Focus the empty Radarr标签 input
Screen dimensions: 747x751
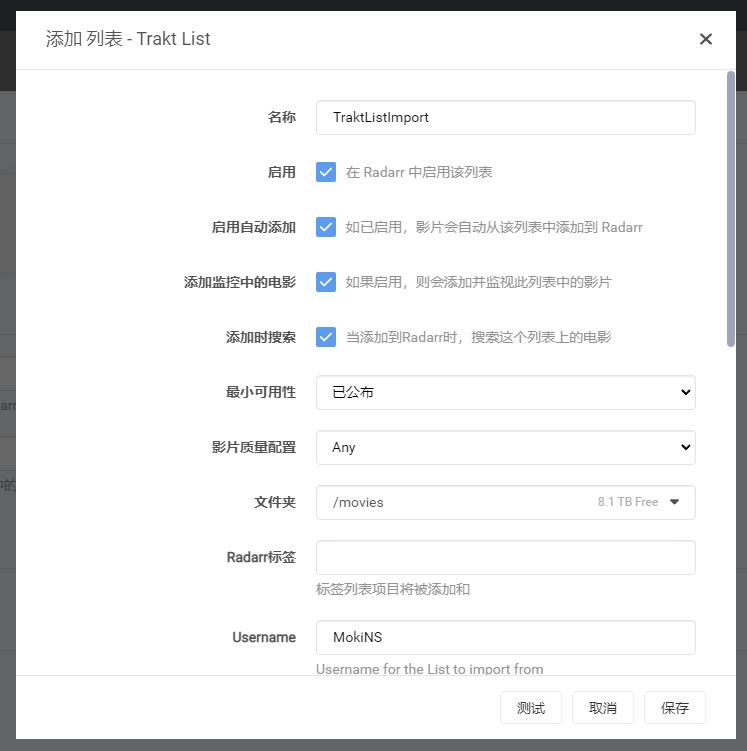(x=506, y=558)
